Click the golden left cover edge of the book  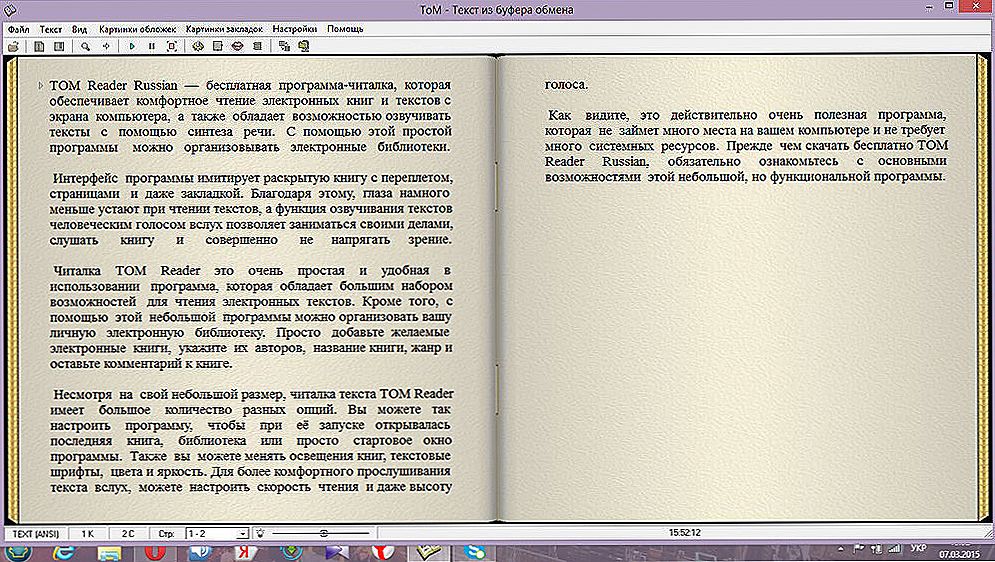pos(11,289)
